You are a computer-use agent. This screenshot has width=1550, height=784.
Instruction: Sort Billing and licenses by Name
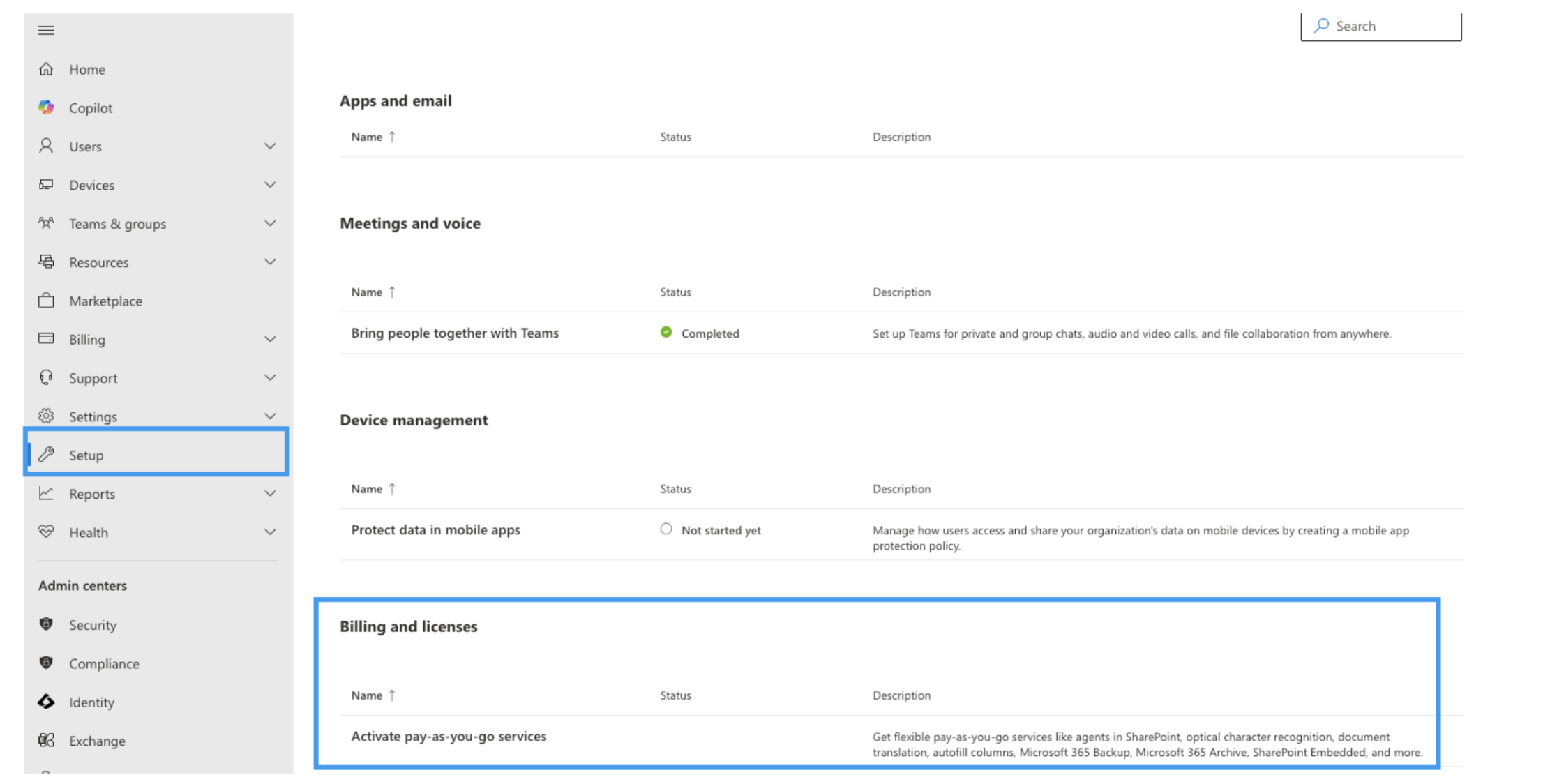click(373, 695)
